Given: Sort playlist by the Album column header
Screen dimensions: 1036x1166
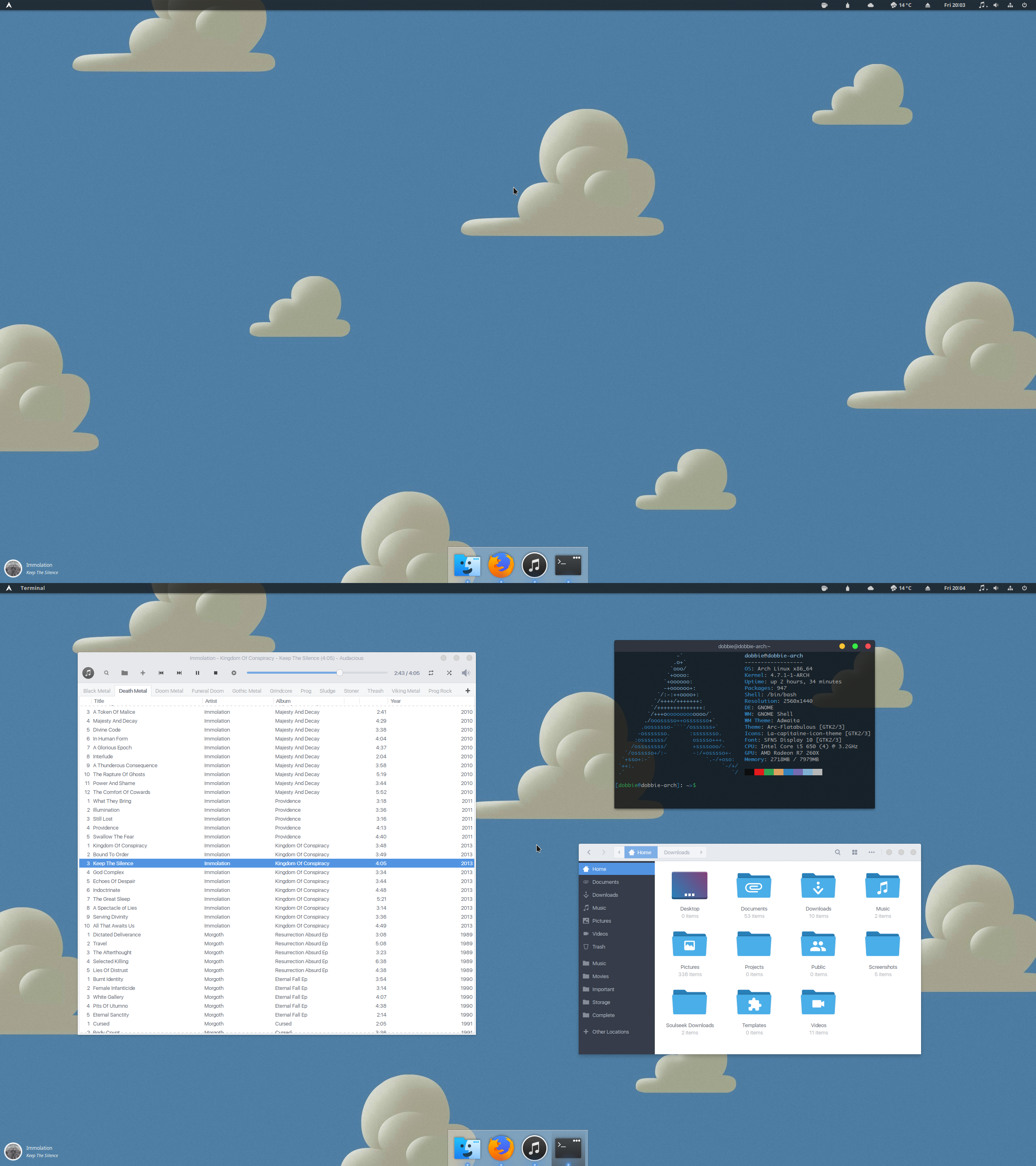Looking at the screenshot, I should coord(308,701).
